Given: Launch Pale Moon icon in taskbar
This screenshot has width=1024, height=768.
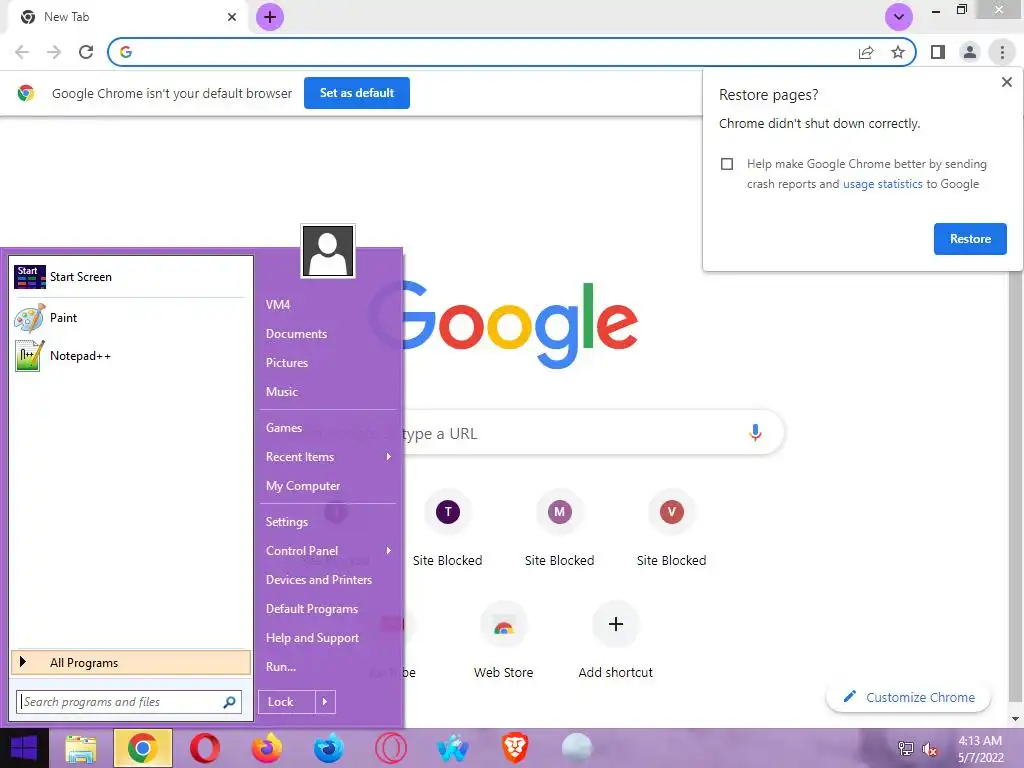Looking at the screenshot, I should [577, 748].
